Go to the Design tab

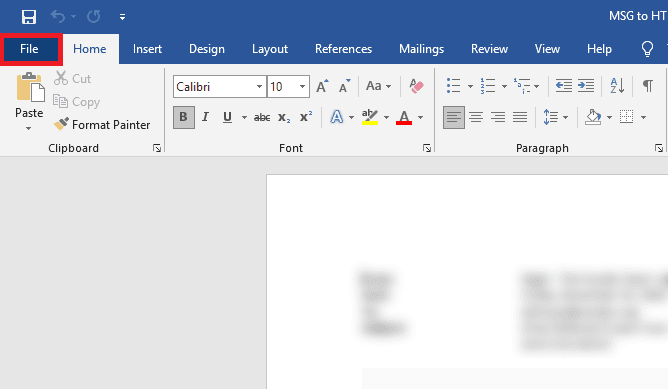click(207, 49)
